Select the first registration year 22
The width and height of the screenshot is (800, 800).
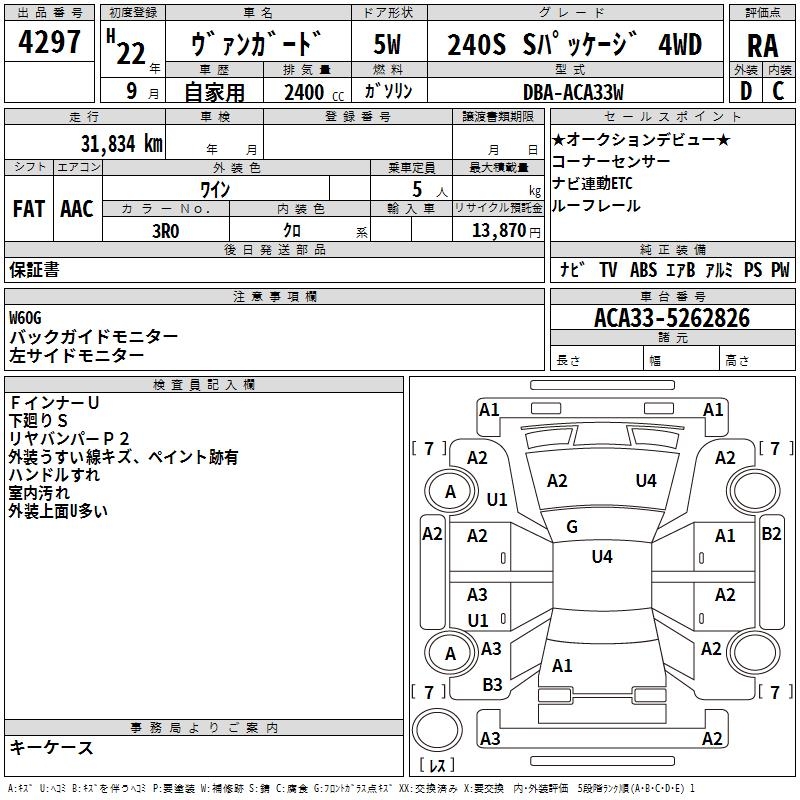(131, 54)
